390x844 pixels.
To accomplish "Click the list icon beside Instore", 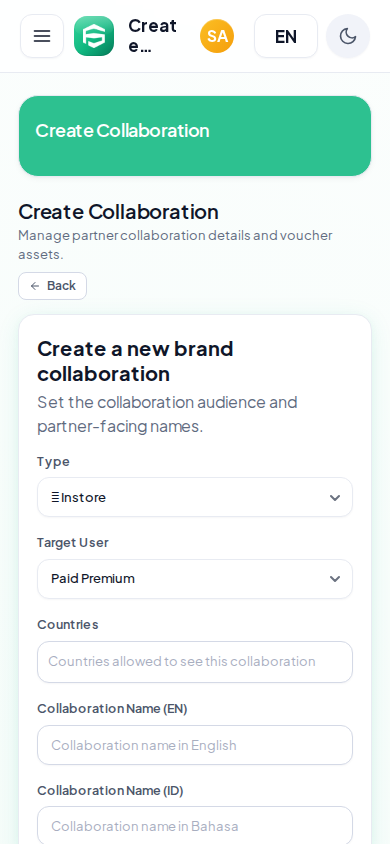I will tap(55, 497).
